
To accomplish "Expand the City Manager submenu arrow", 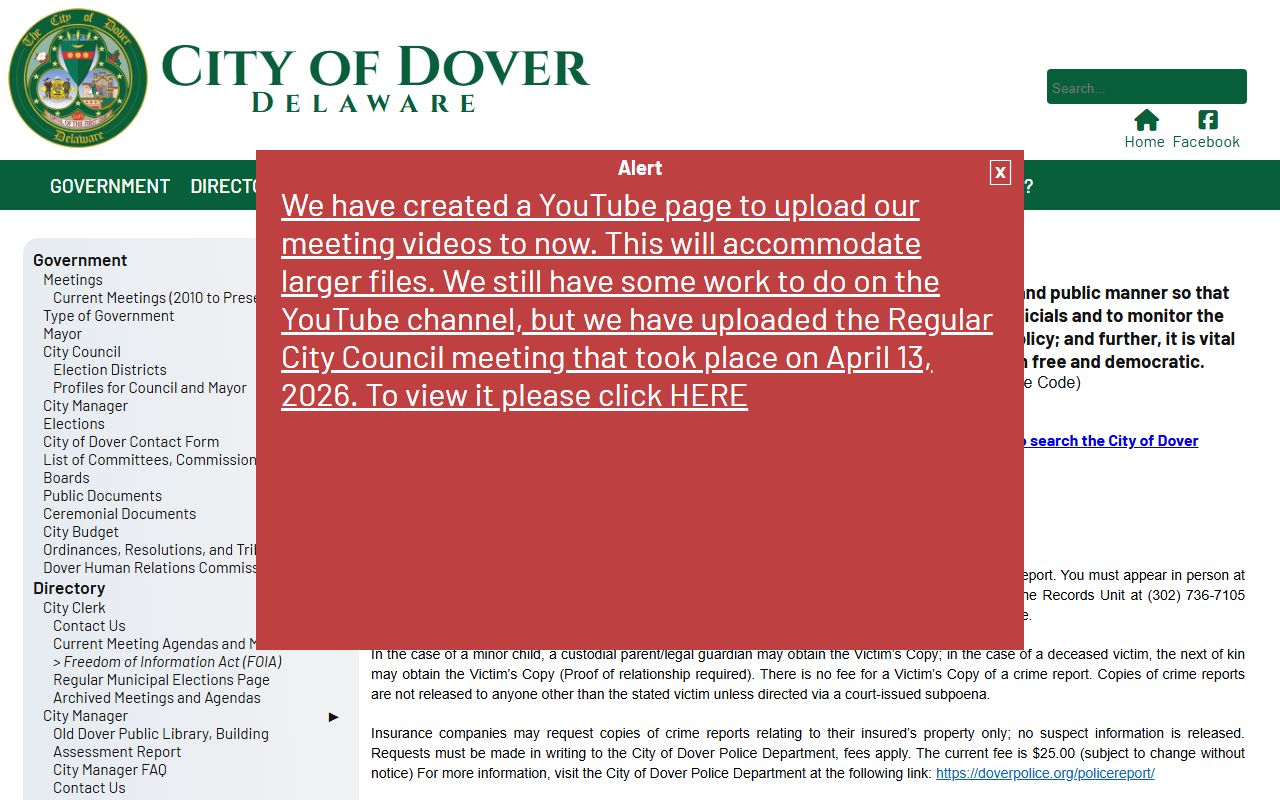I will tap(334, 716).
